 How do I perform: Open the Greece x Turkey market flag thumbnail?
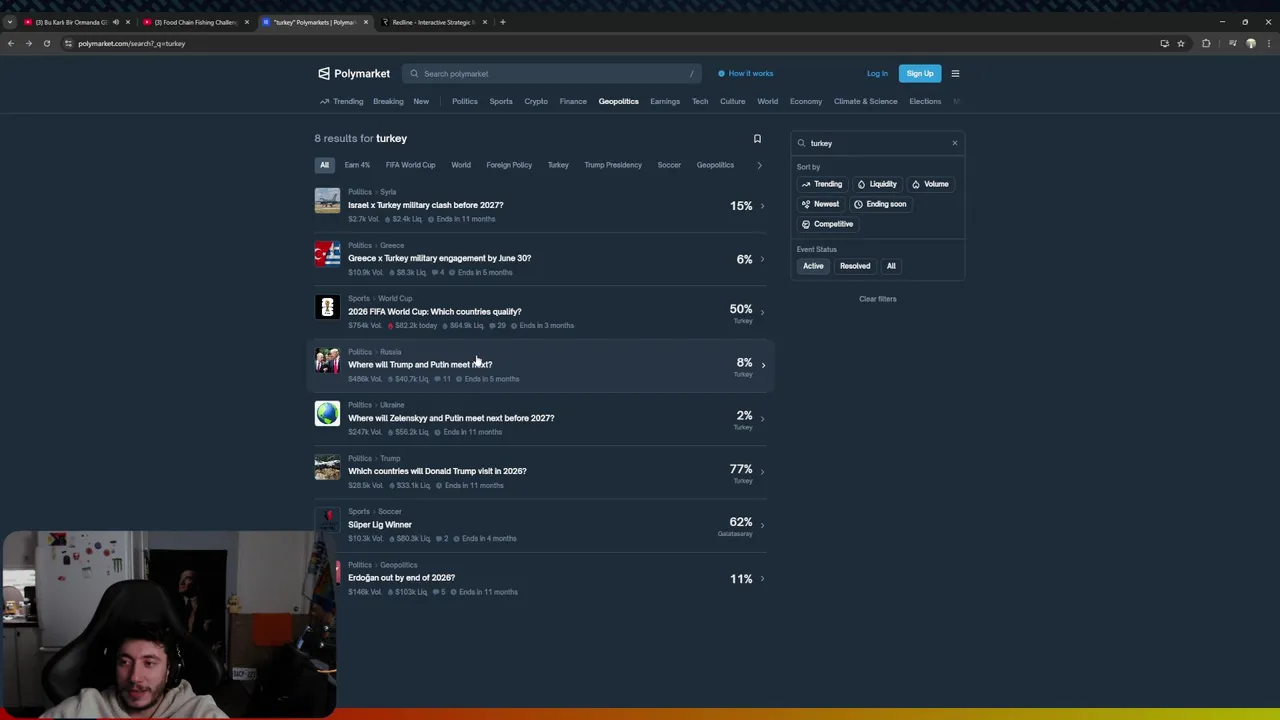tap(327, 254)
